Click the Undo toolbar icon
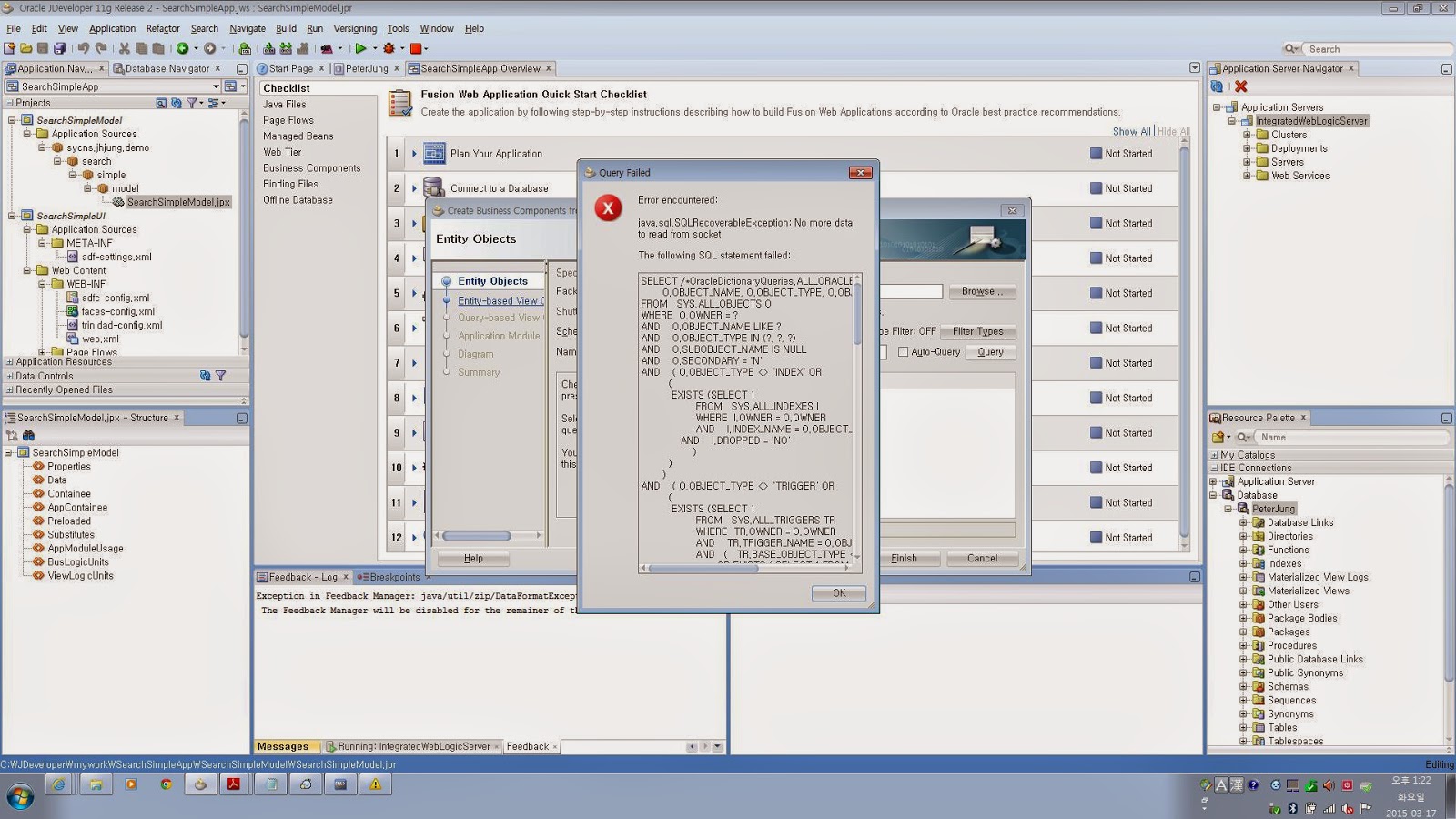This screenshot has height=819, width=1456. tap(84, 48)
